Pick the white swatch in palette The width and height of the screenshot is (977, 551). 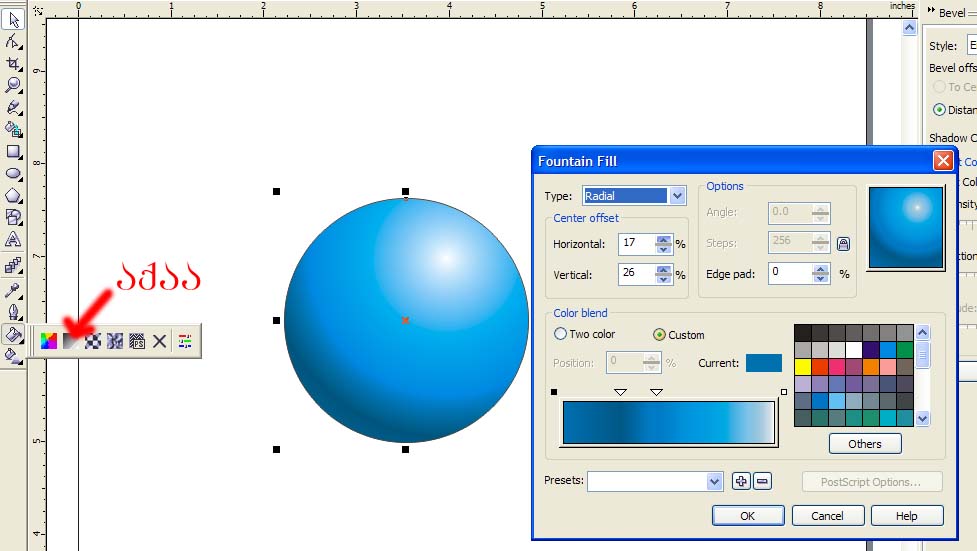854,350
